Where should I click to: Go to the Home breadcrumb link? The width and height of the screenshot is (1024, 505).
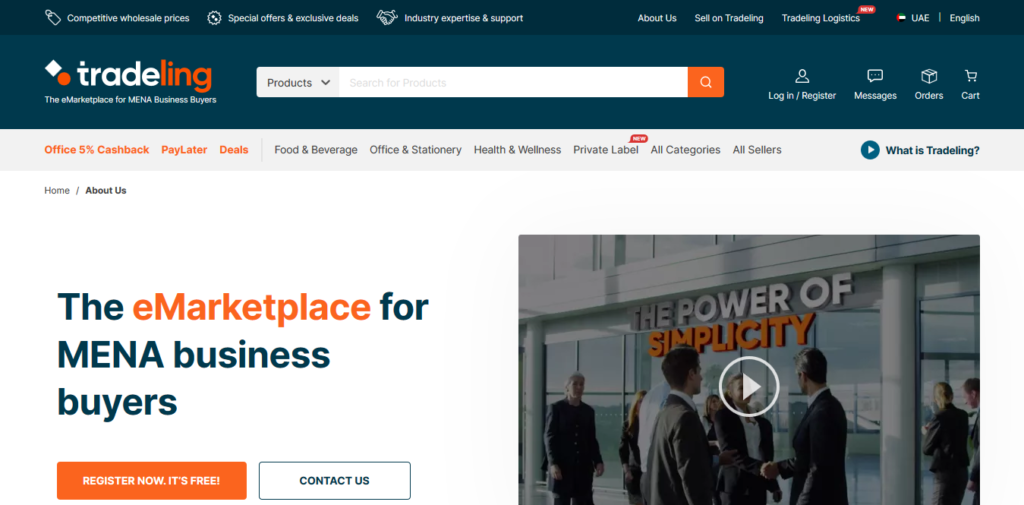coord(57,190)
